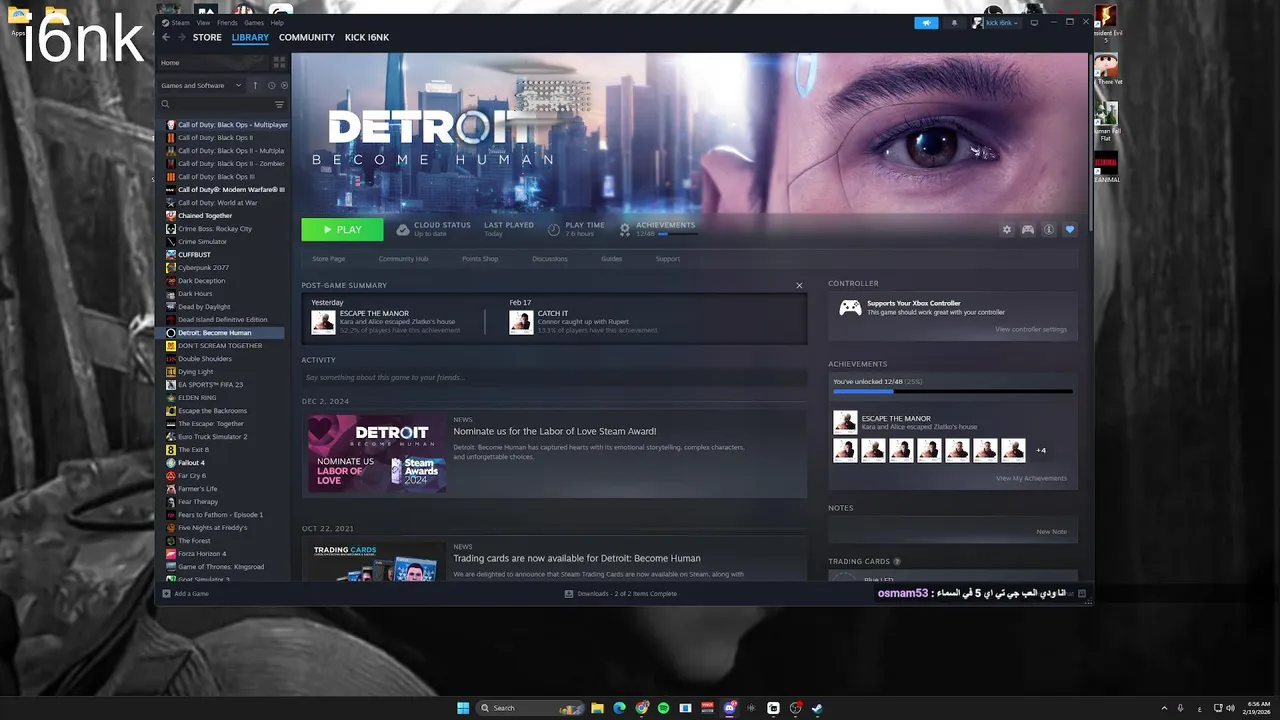The width and height of the screenshot is (1280, 720).
Task: Click the activity comment input field
Action: click(x=554, y=377)
